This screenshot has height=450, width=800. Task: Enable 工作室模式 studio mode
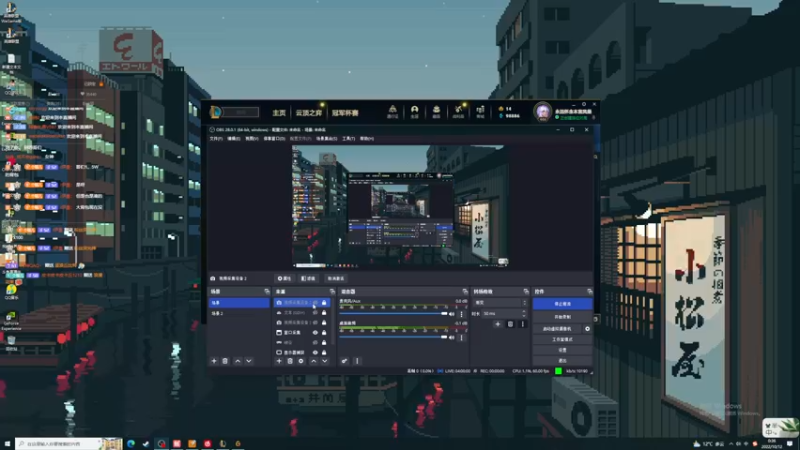562,339
